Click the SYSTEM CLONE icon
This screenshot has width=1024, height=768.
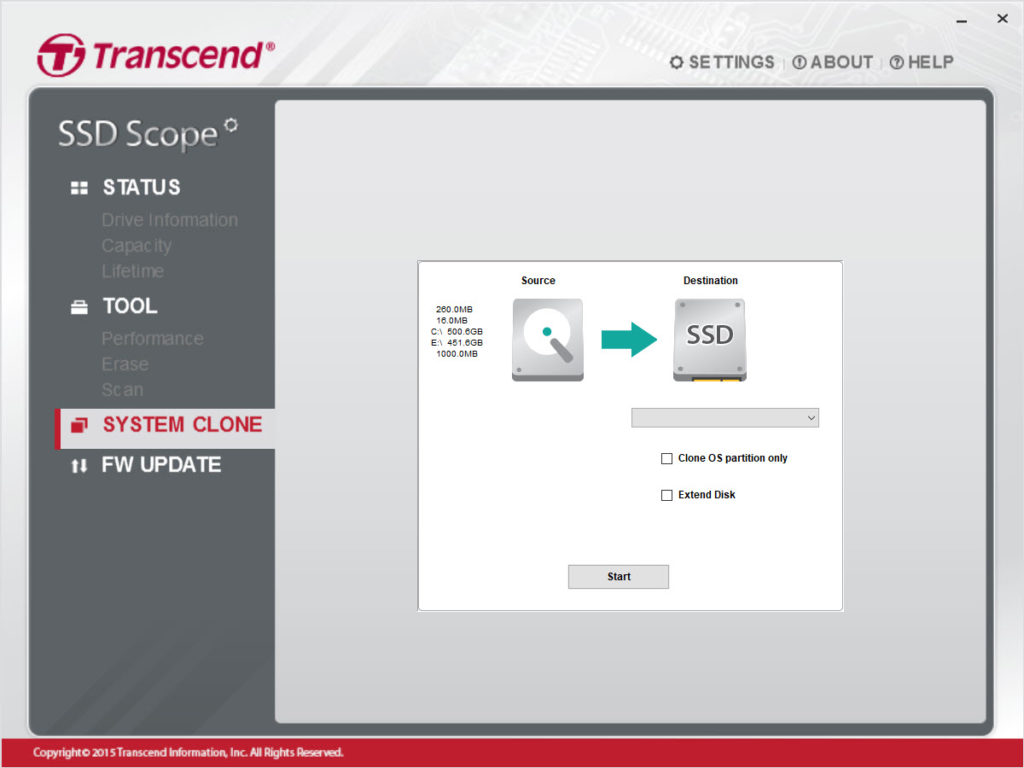coord(79,425)
